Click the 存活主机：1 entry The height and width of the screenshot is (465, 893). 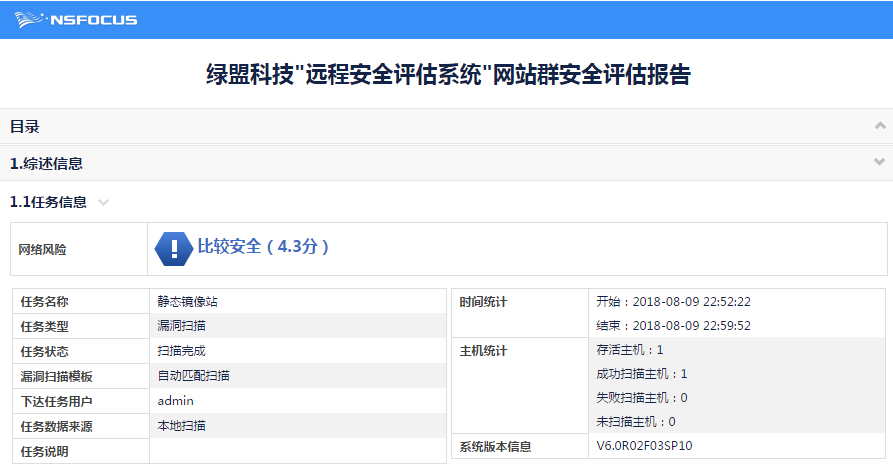(x=629, y=350)
